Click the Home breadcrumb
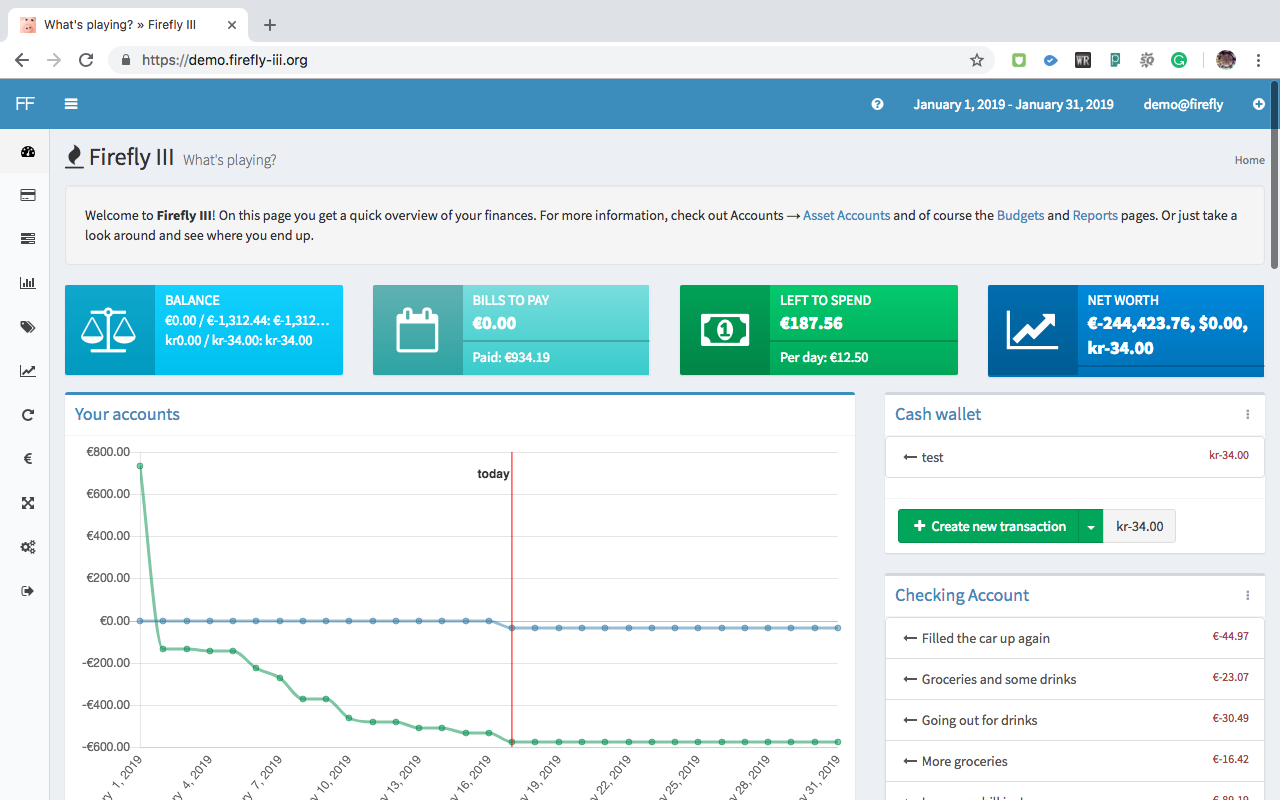Viewport: 1280px width, 800px height. click(x=1249, y=160)
